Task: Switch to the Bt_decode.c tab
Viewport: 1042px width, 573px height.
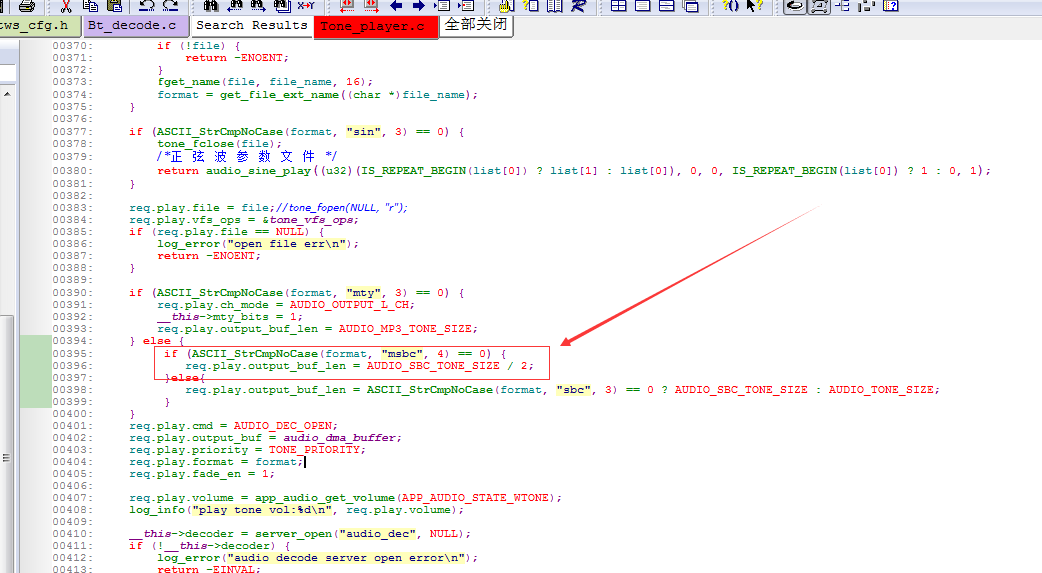Action: pyautogui.click(x=135, y=26)
